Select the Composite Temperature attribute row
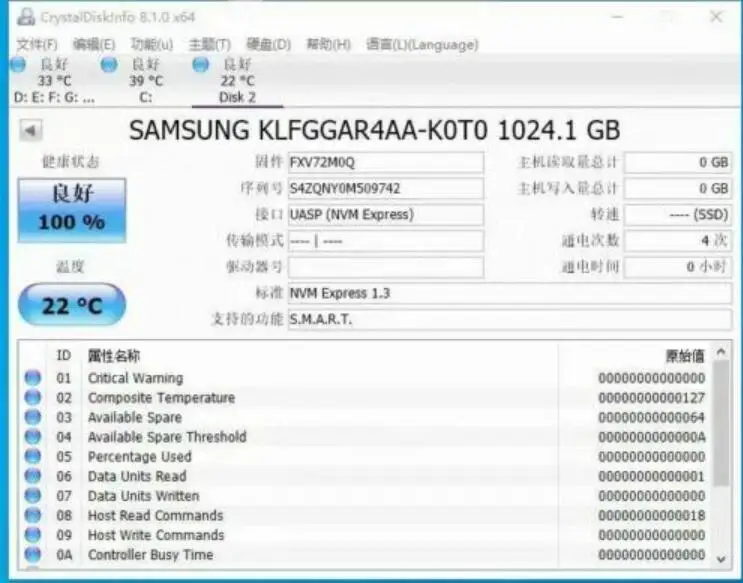 365,397
